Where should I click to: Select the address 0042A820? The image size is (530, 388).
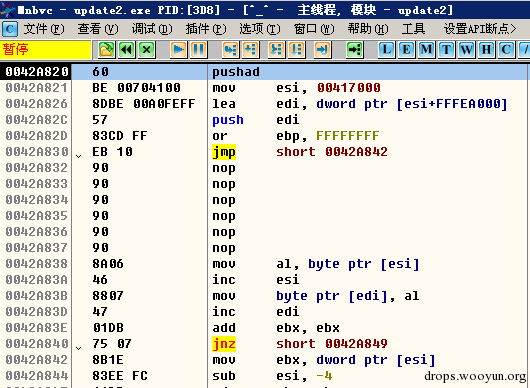click(x=37, y=72)
